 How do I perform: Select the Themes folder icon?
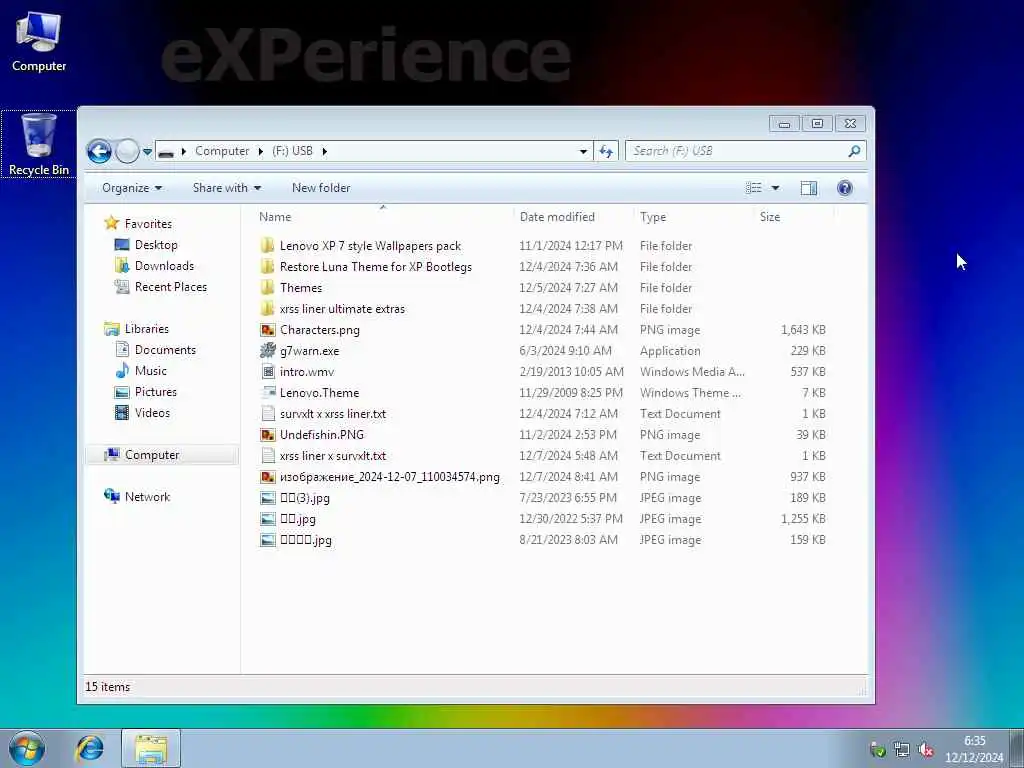coord(267,287)
